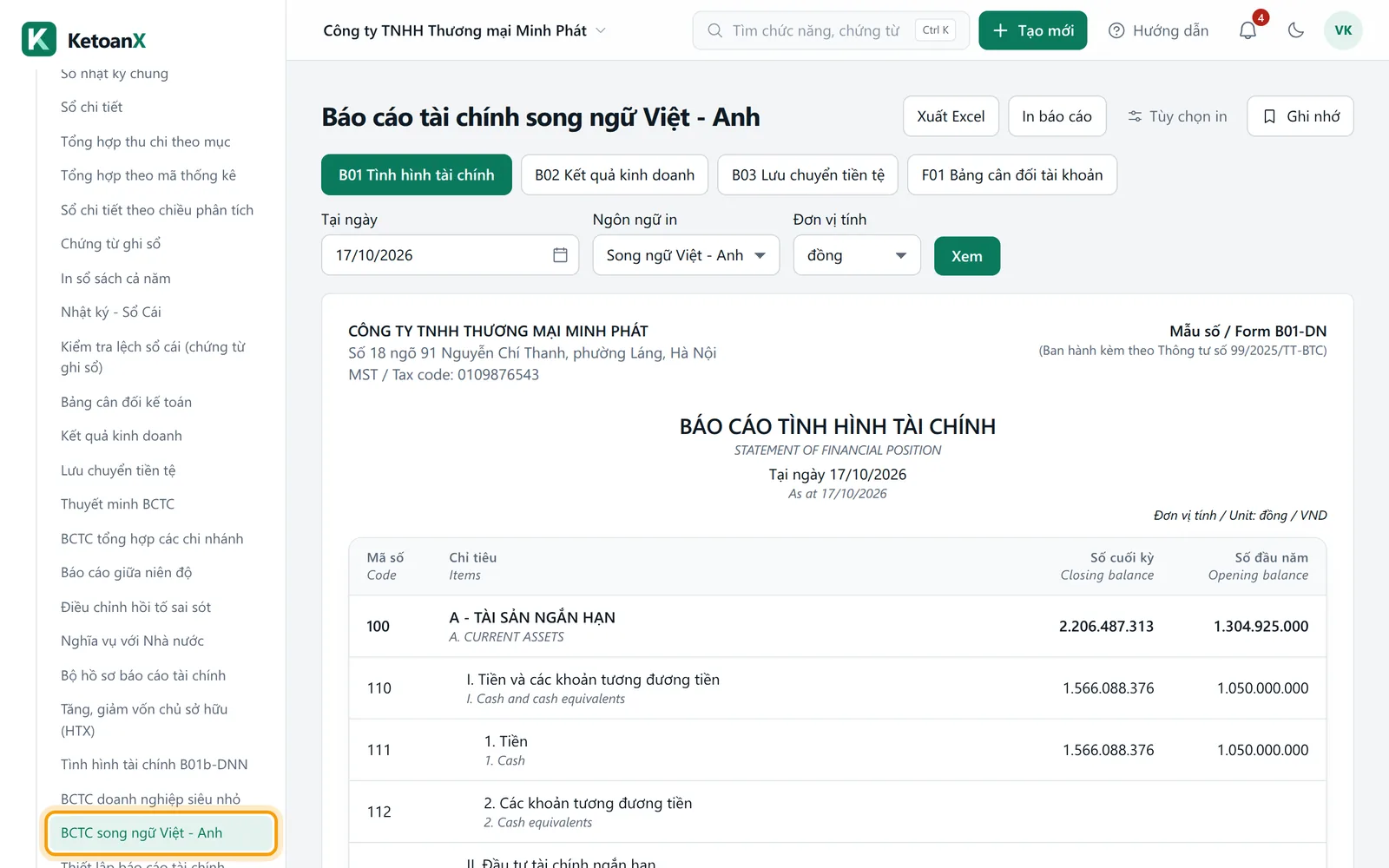Switch to B01 Tình hình tài chính tab
The image size is (1389, 868).
(x=417, y=174)
